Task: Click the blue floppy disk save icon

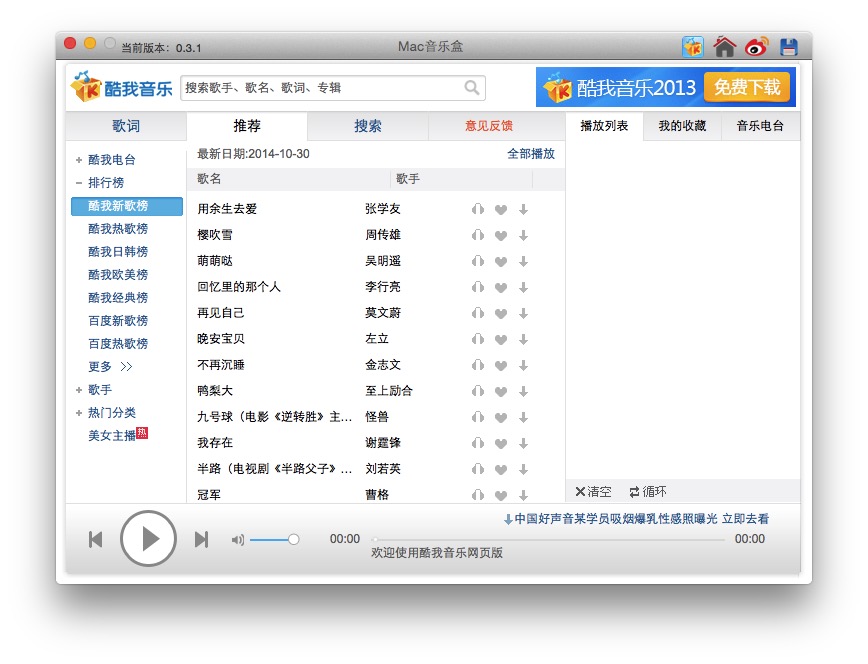Action: 788,47
